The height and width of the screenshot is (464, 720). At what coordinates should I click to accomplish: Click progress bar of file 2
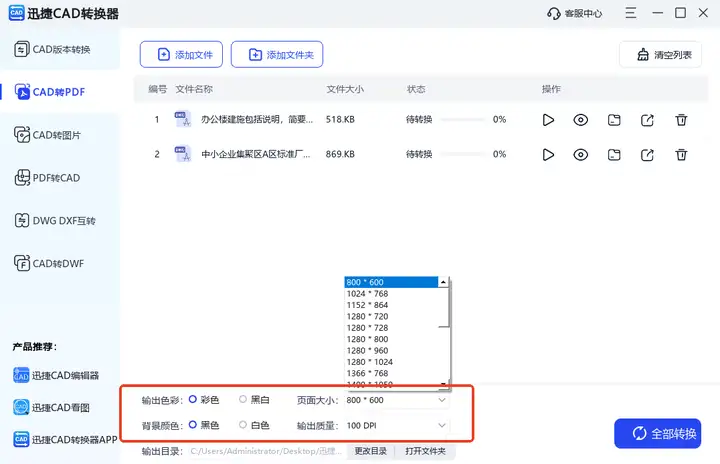click(462, 154)
